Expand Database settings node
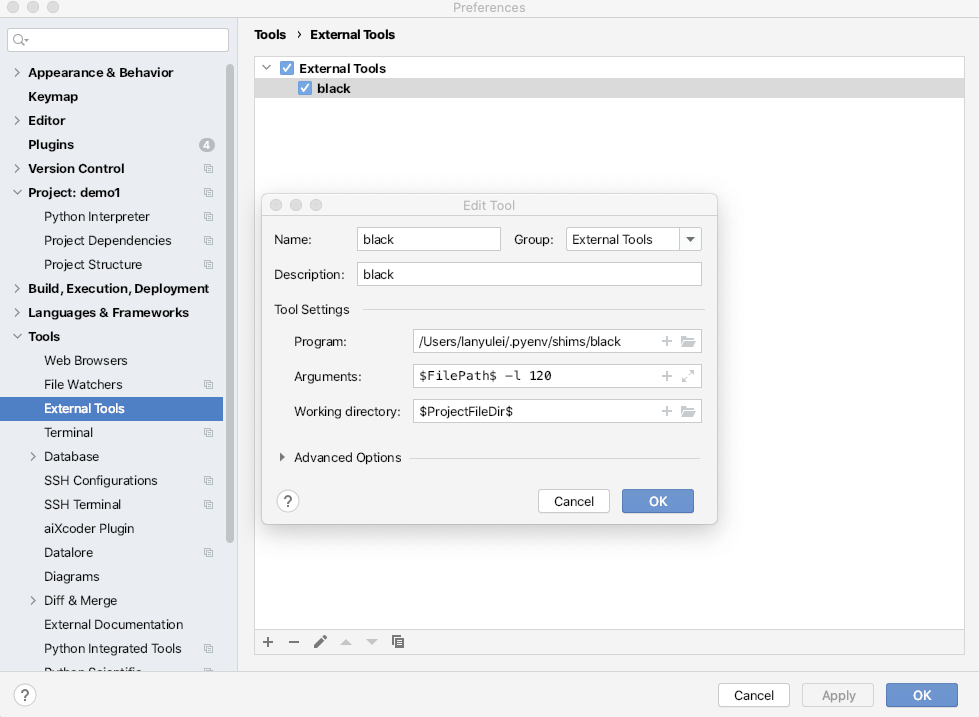Screen dimensions: 979x717 tap(33, 457)
